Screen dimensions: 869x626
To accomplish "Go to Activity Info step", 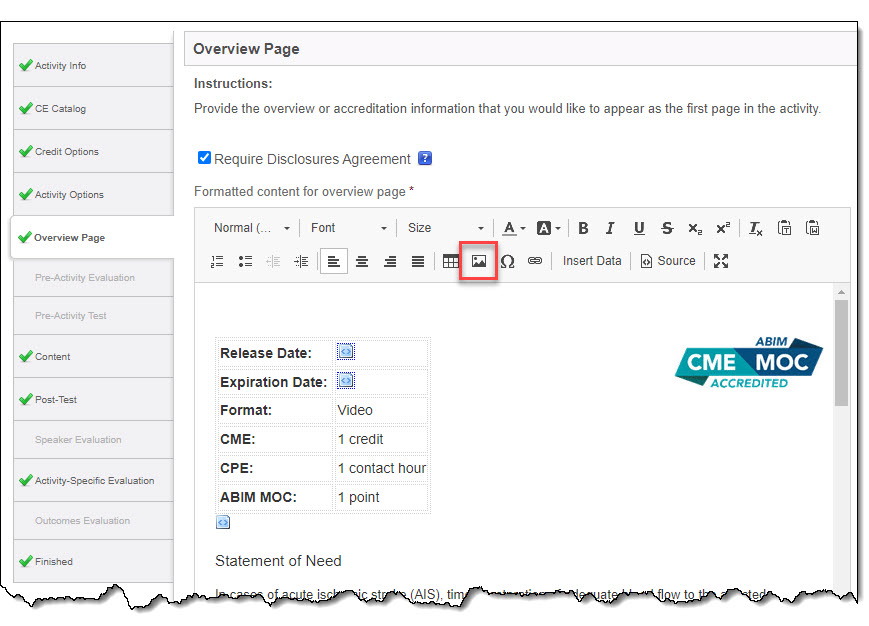I will click(x=93, y=65).
